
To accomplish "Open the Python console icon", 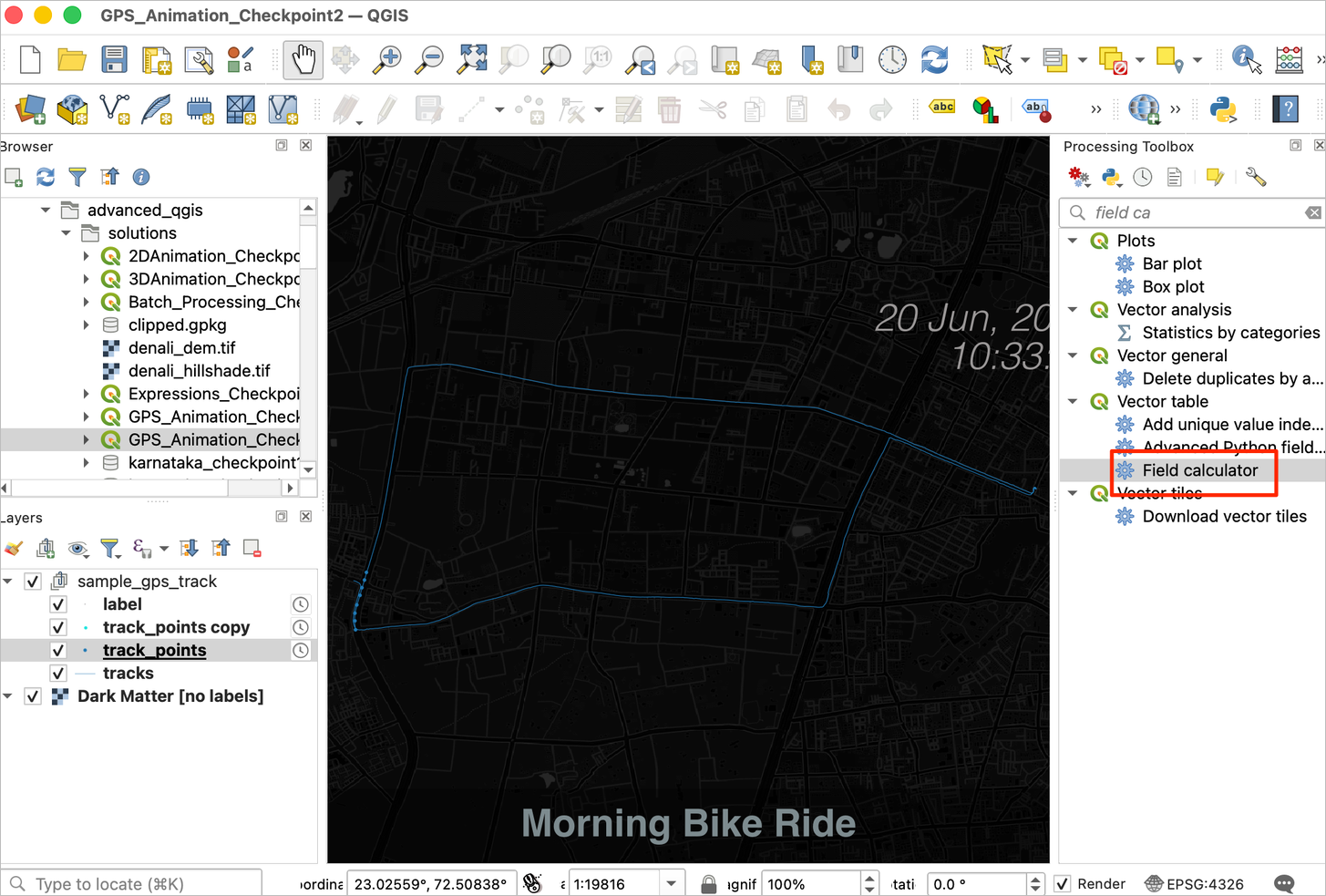I will [1222, 109].
